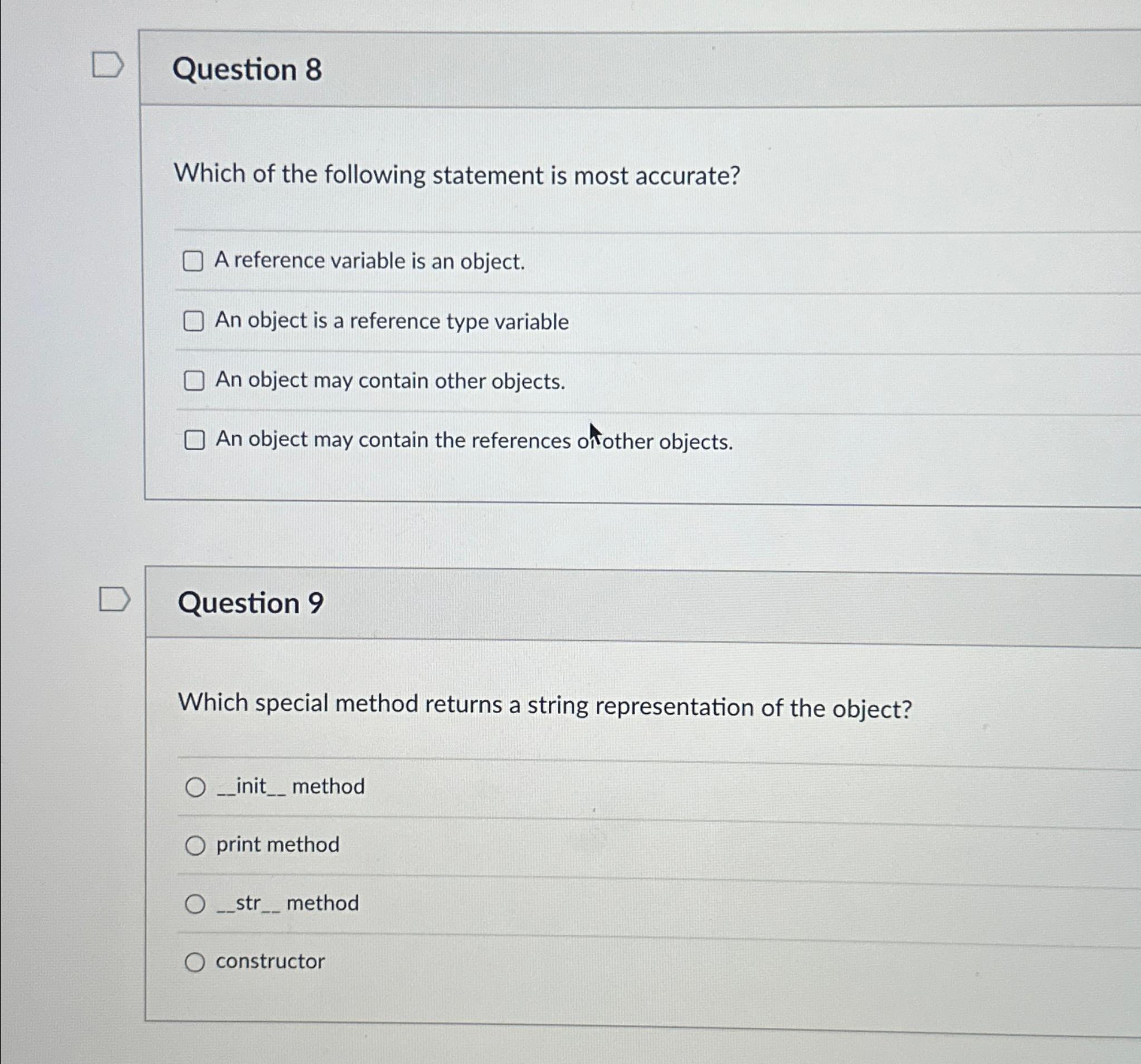Screen dimensions: 1141x1064
Task: Check 'An object may contain the references of other objects'
Action: (195, 440)
